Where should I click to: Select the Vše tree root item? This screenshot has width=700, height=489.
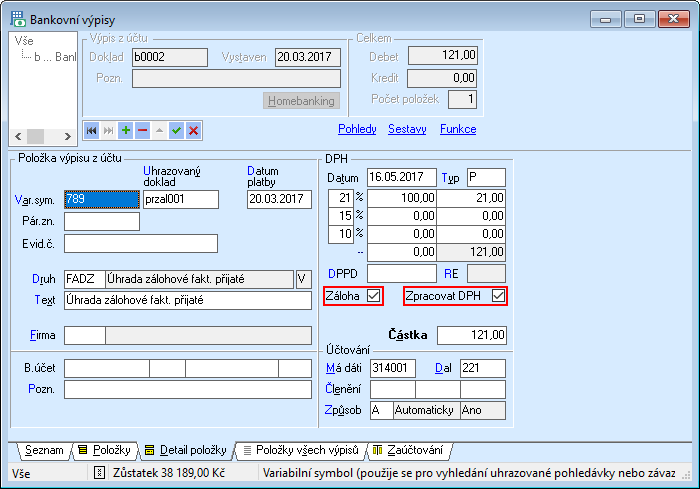click(24, 41)
